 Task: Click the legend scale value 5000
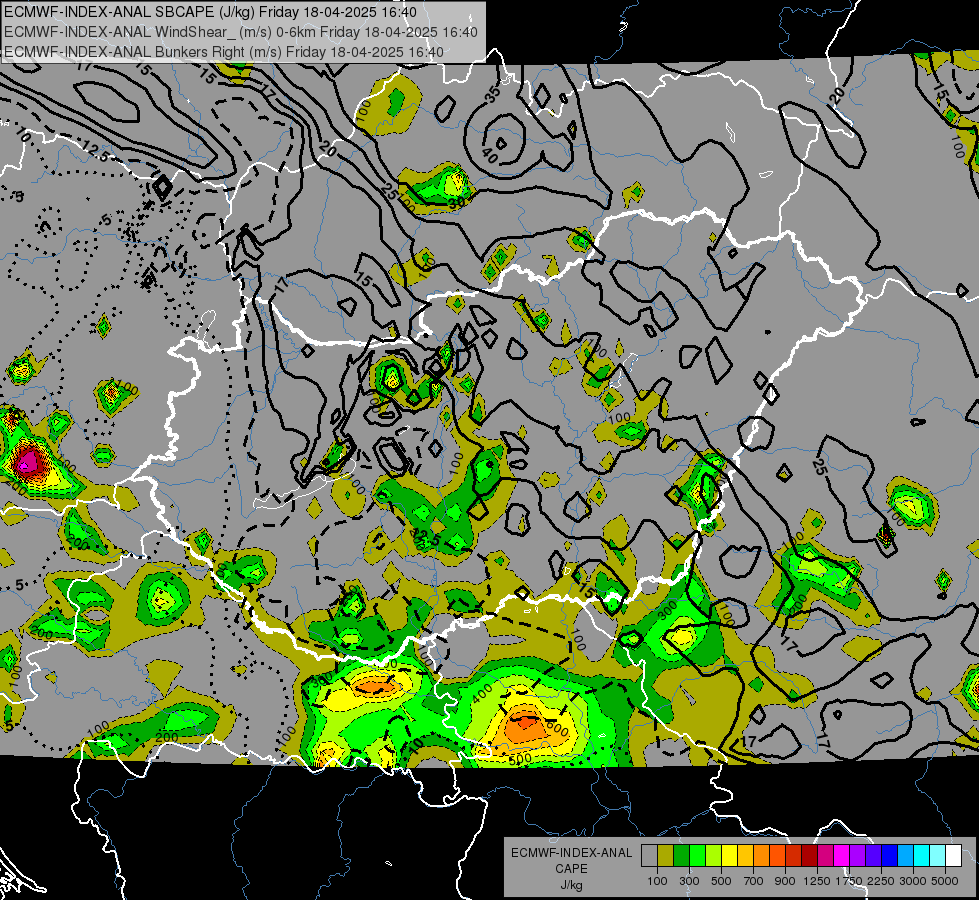945,881
